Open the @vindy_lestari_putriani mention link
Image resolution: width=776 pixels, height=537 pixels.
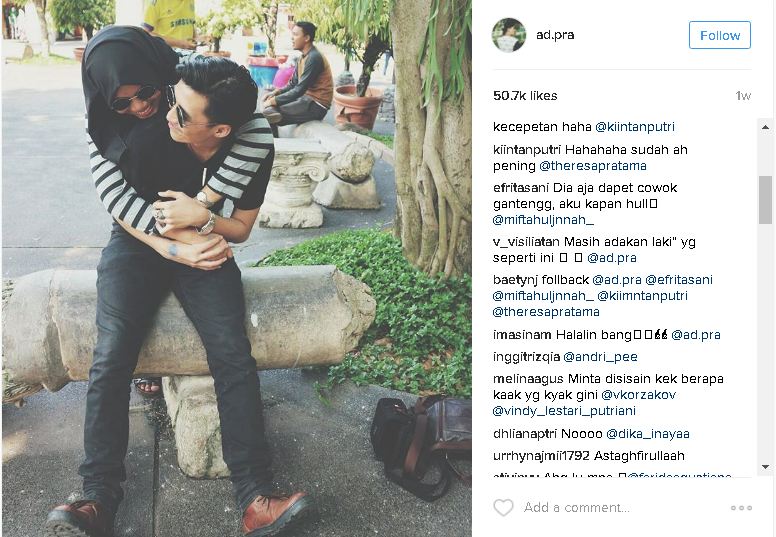pos(564,411)
